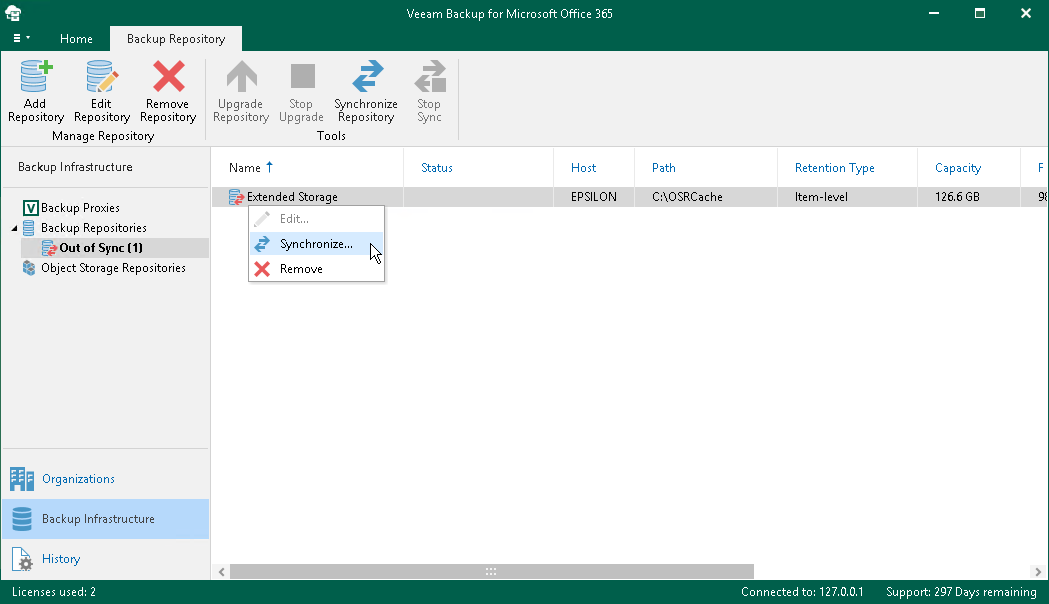Viewport: 1049px width, 604px height.
Task: Select the Out of Sync (1) node
Action: 101,248
